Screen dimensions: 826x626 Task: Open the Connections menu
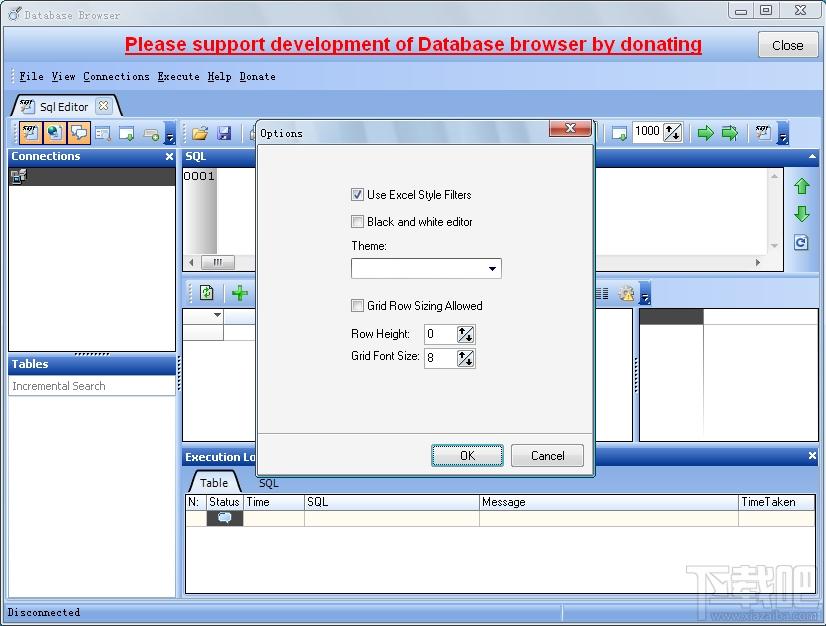tap(116, 76)
